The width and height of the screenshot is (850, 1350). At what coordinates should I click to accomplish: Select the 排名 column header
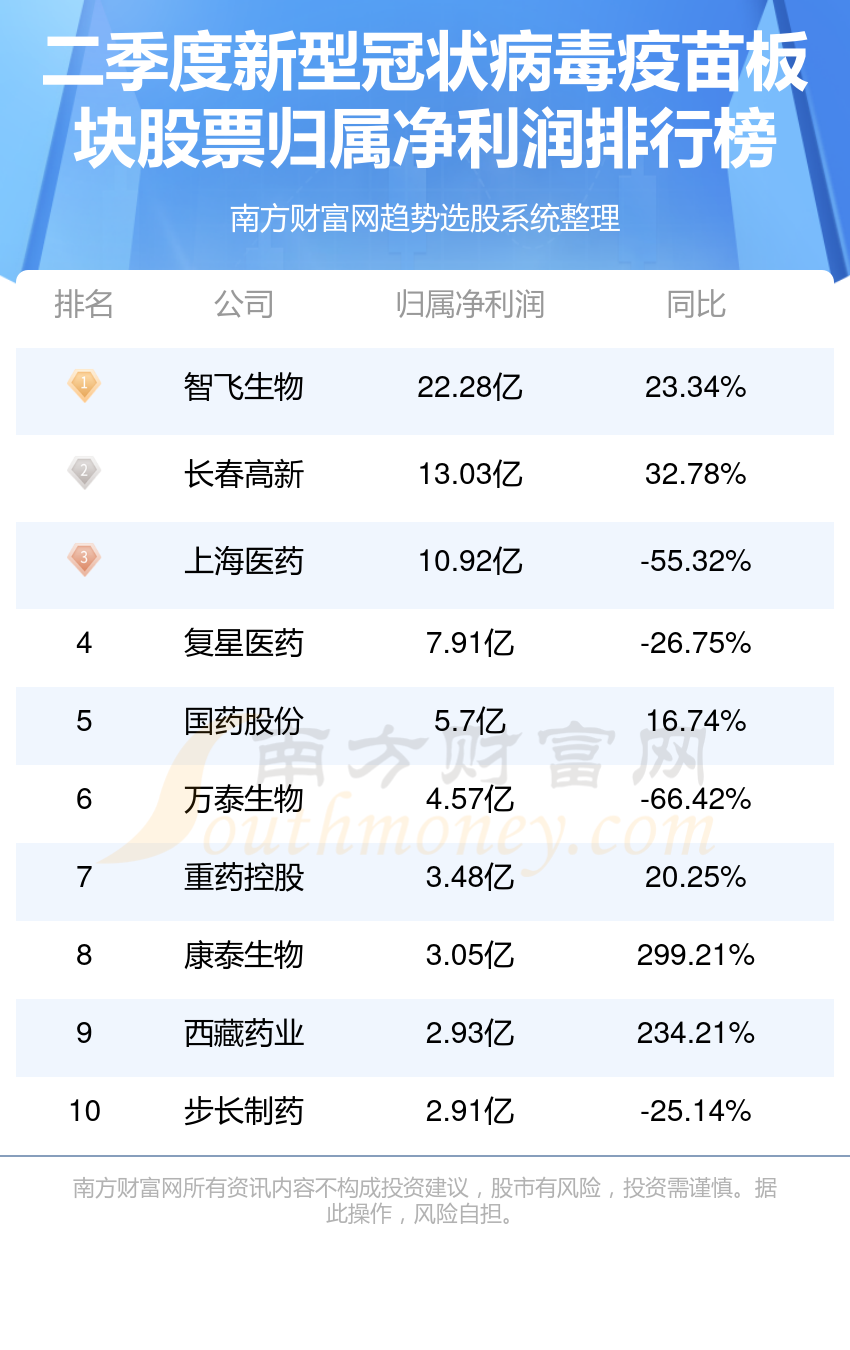[84, 304]
